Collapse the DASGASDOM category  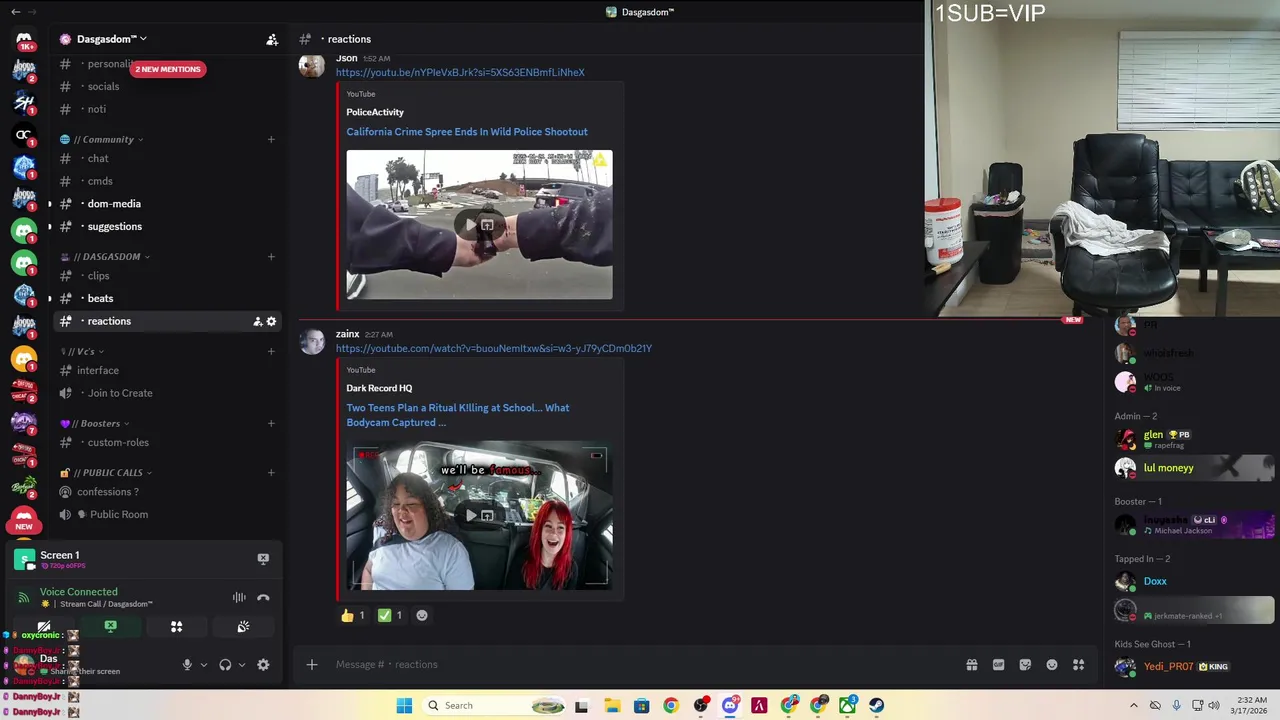[105, 256]
